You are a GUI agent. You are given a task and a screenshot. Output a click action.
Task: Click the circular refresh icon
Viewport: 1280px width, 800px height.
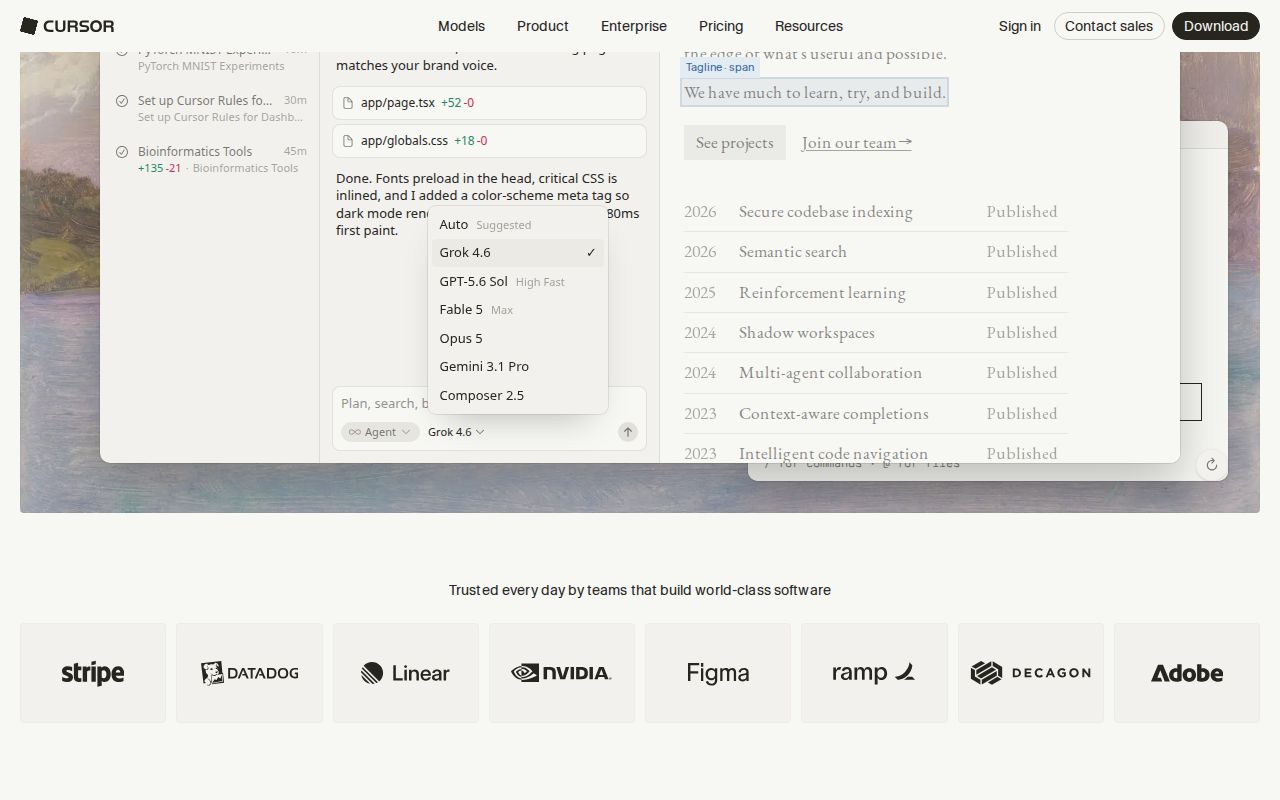pos(1211,464)
